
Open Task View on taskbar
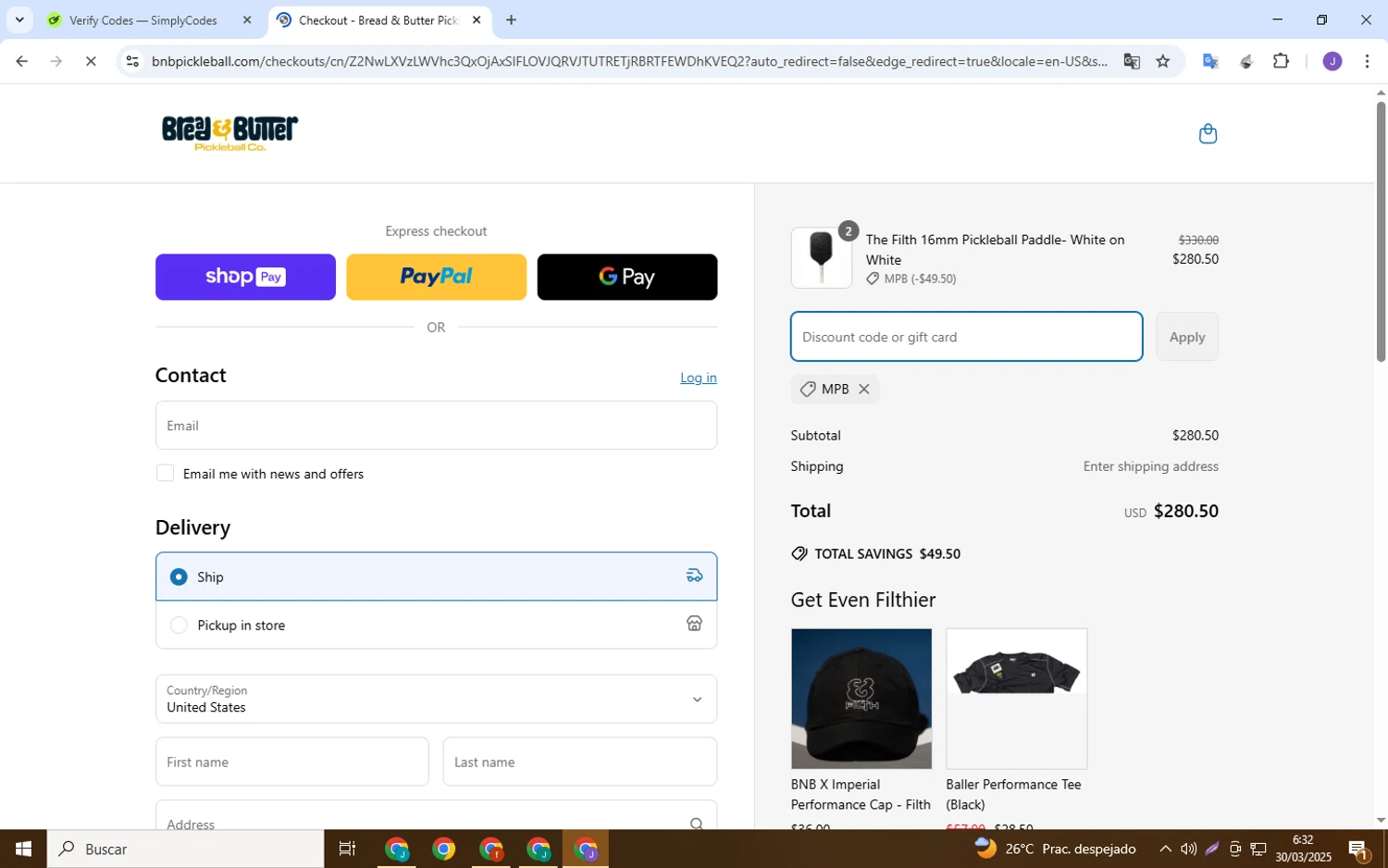(x=347, y=849)
